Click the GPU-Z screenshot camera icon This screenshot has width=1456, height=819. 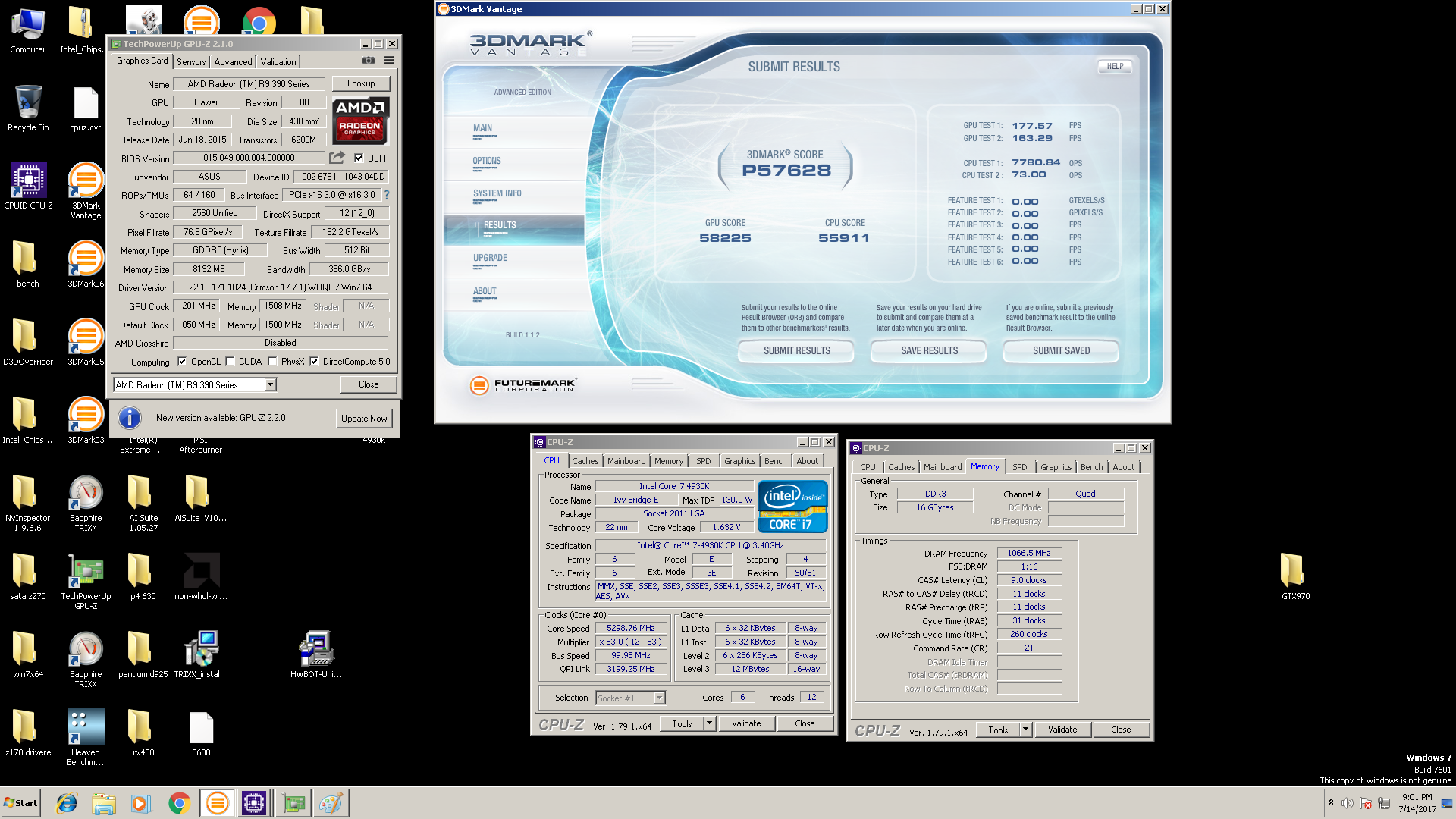click(x=369, y=61)
